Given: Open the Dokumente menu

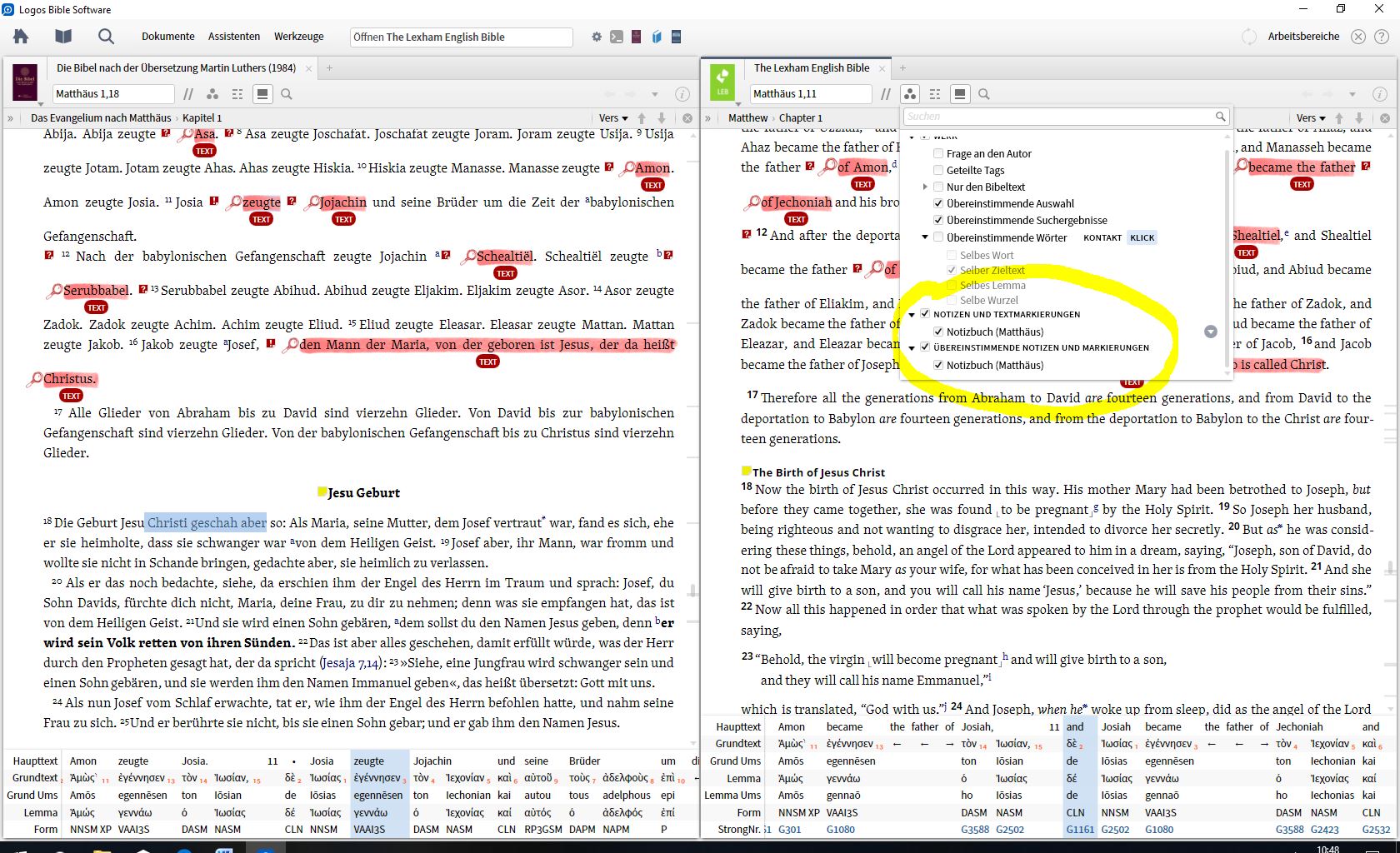Looking at the screenshot, I should coord(168,37).
